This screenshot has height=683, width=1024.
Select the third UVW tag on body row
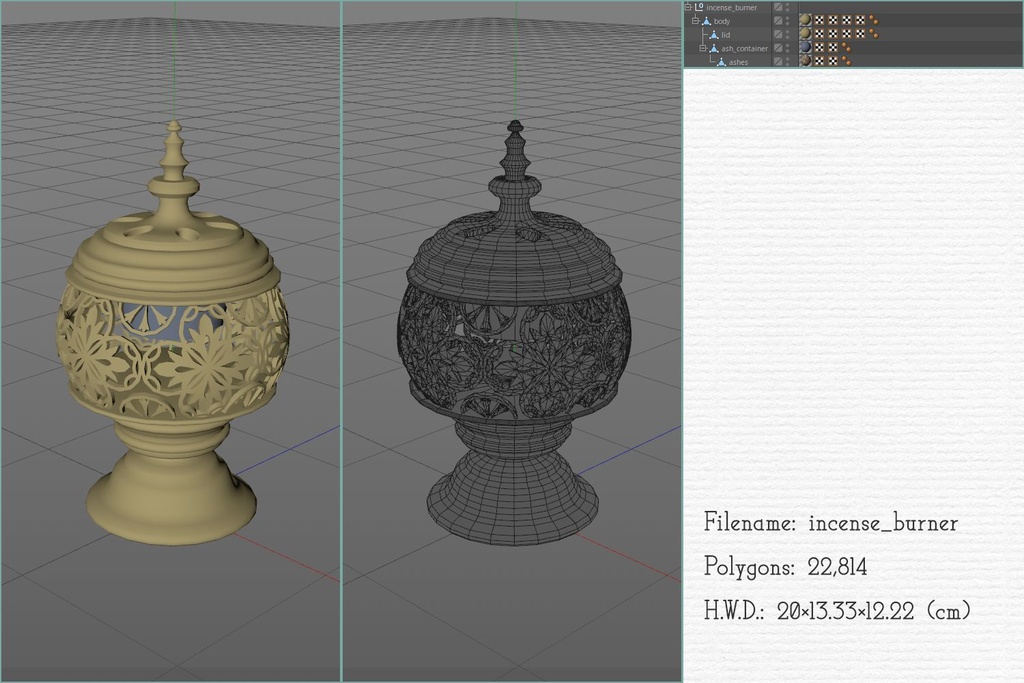pos(846,21)
